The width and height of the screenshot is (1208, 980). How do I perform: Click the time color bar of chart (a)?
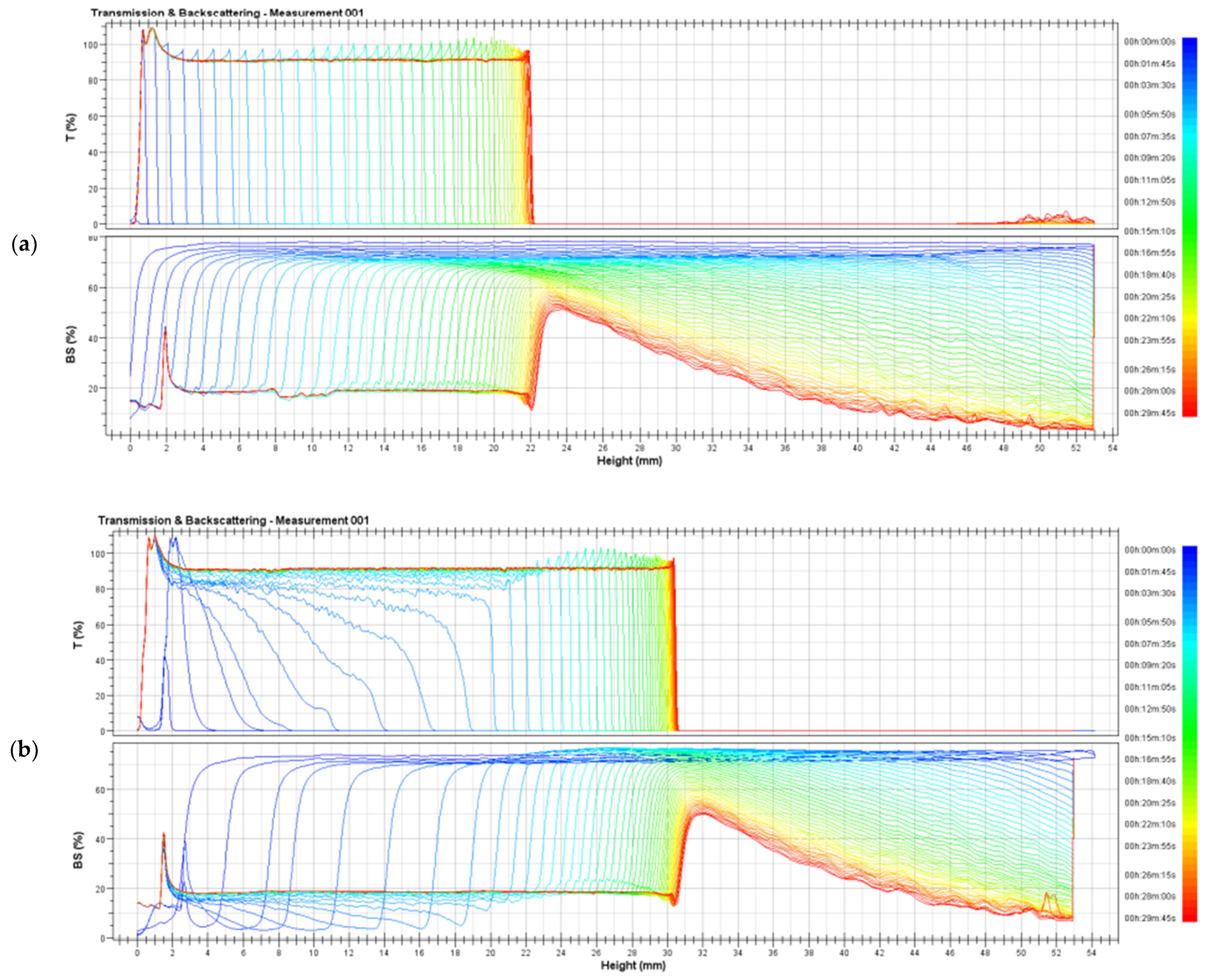coord(1189,227)
